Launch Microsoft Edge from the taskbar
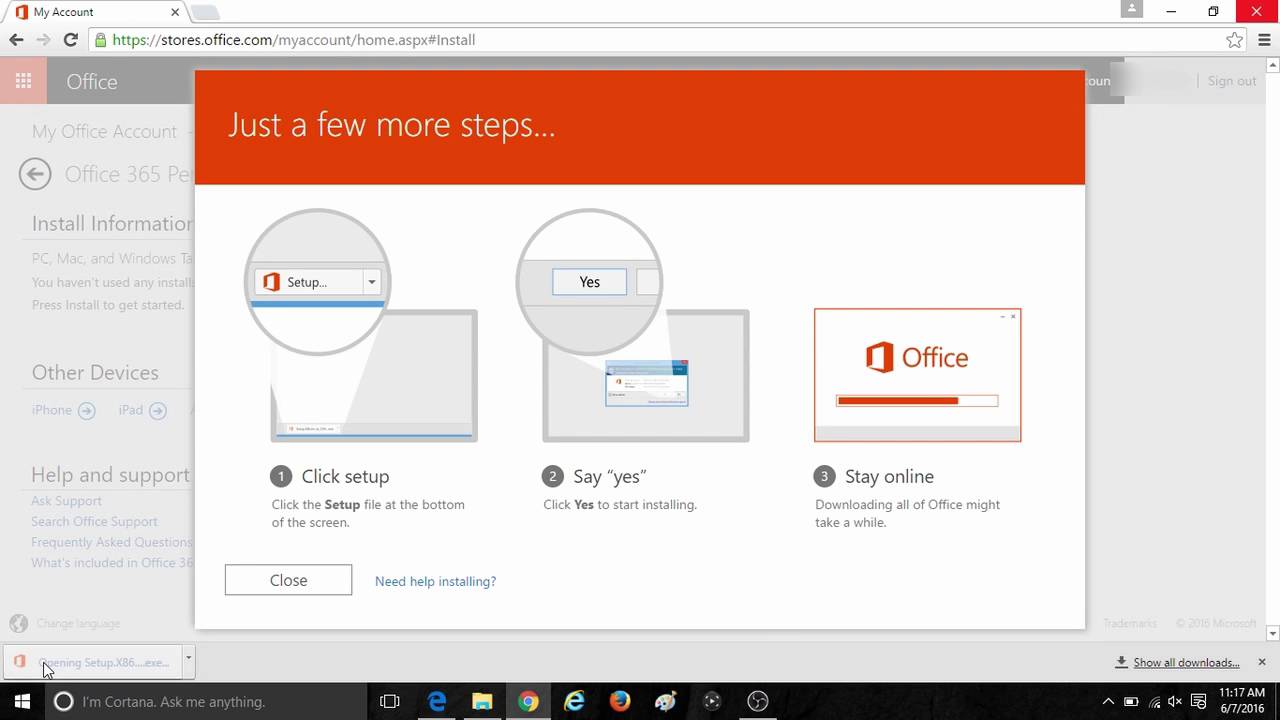1280x720 pixels. click(437, 701)
